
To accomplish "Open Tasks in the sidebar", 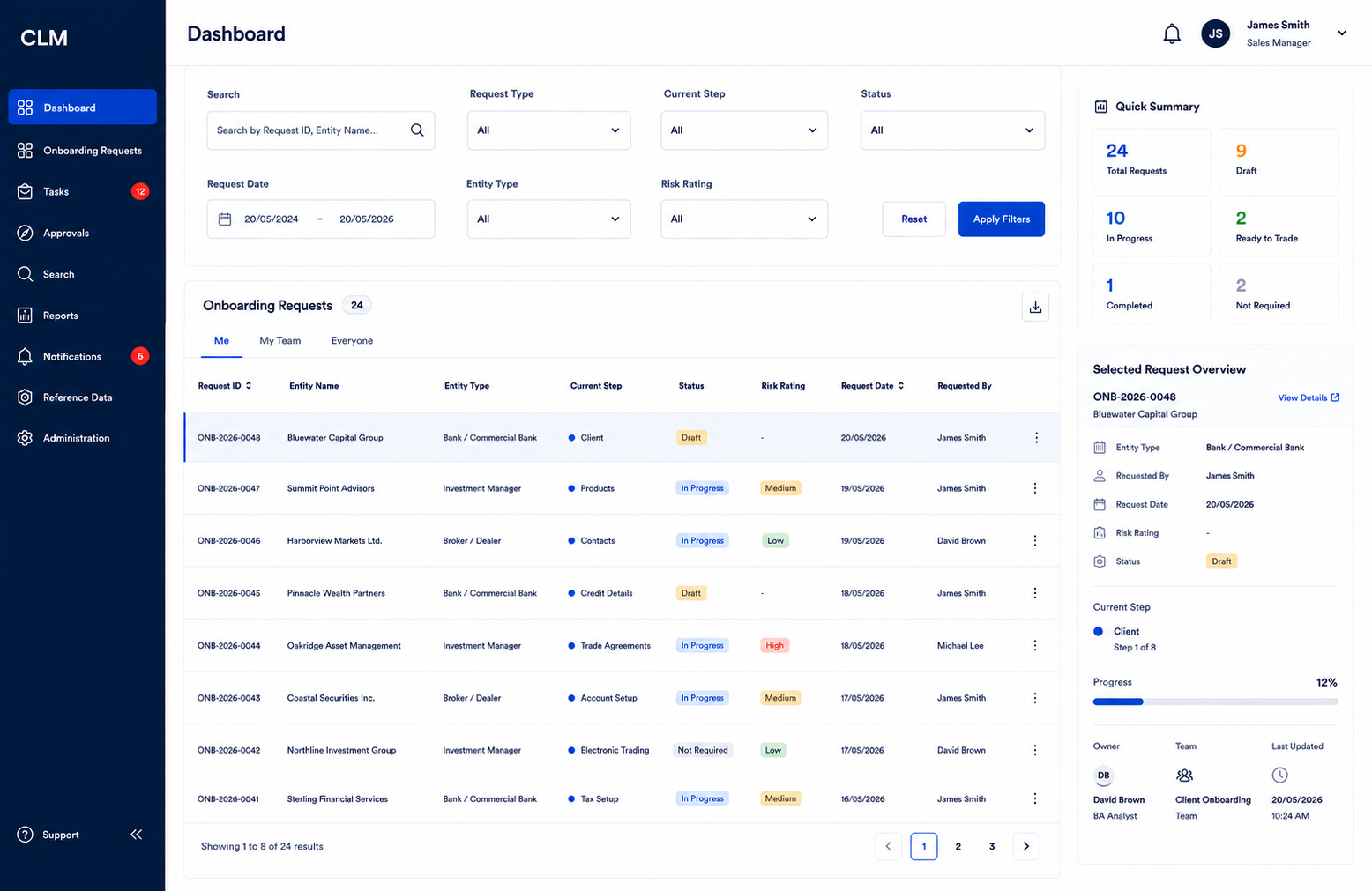I will point(83,192).
